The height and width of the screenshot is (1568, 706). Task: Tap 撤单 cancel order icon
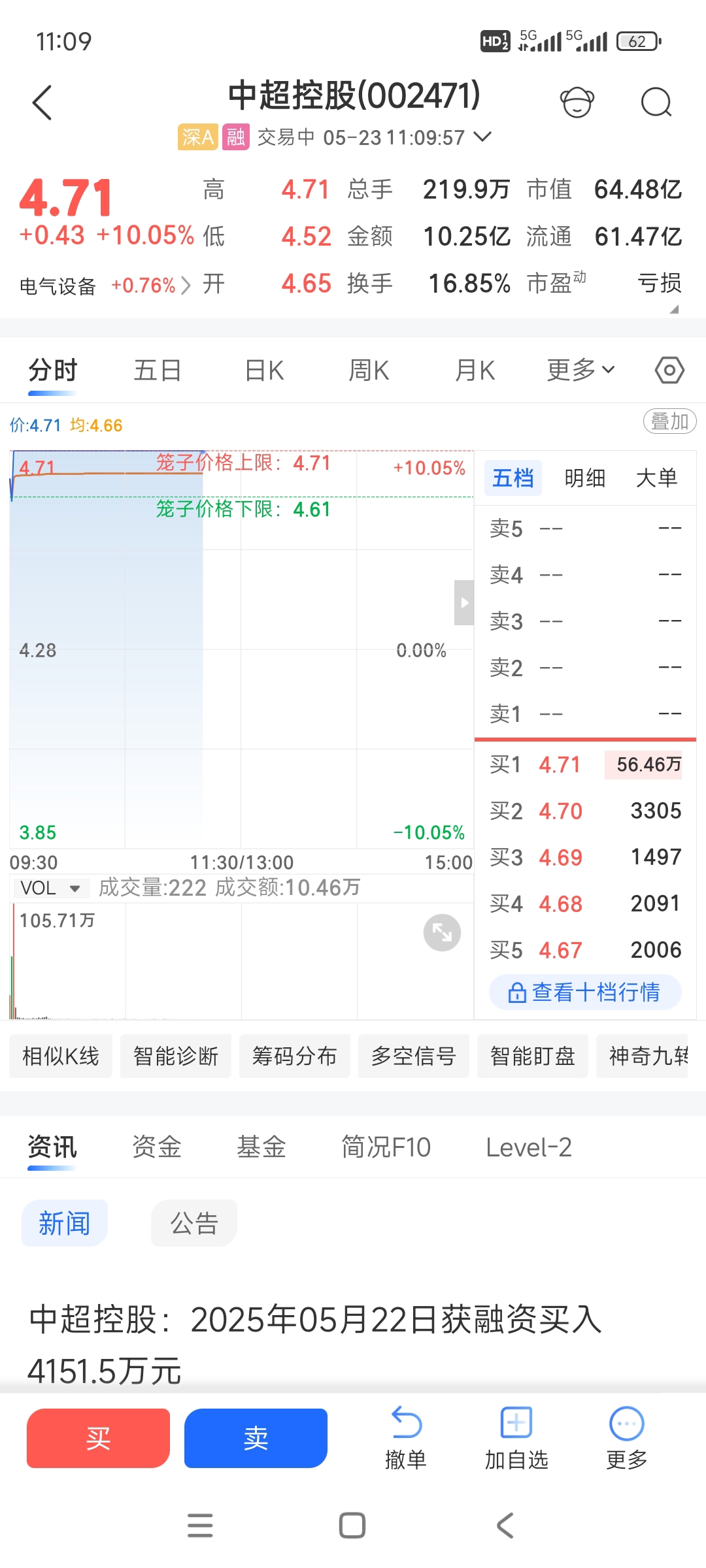[x=406, y=1438]
